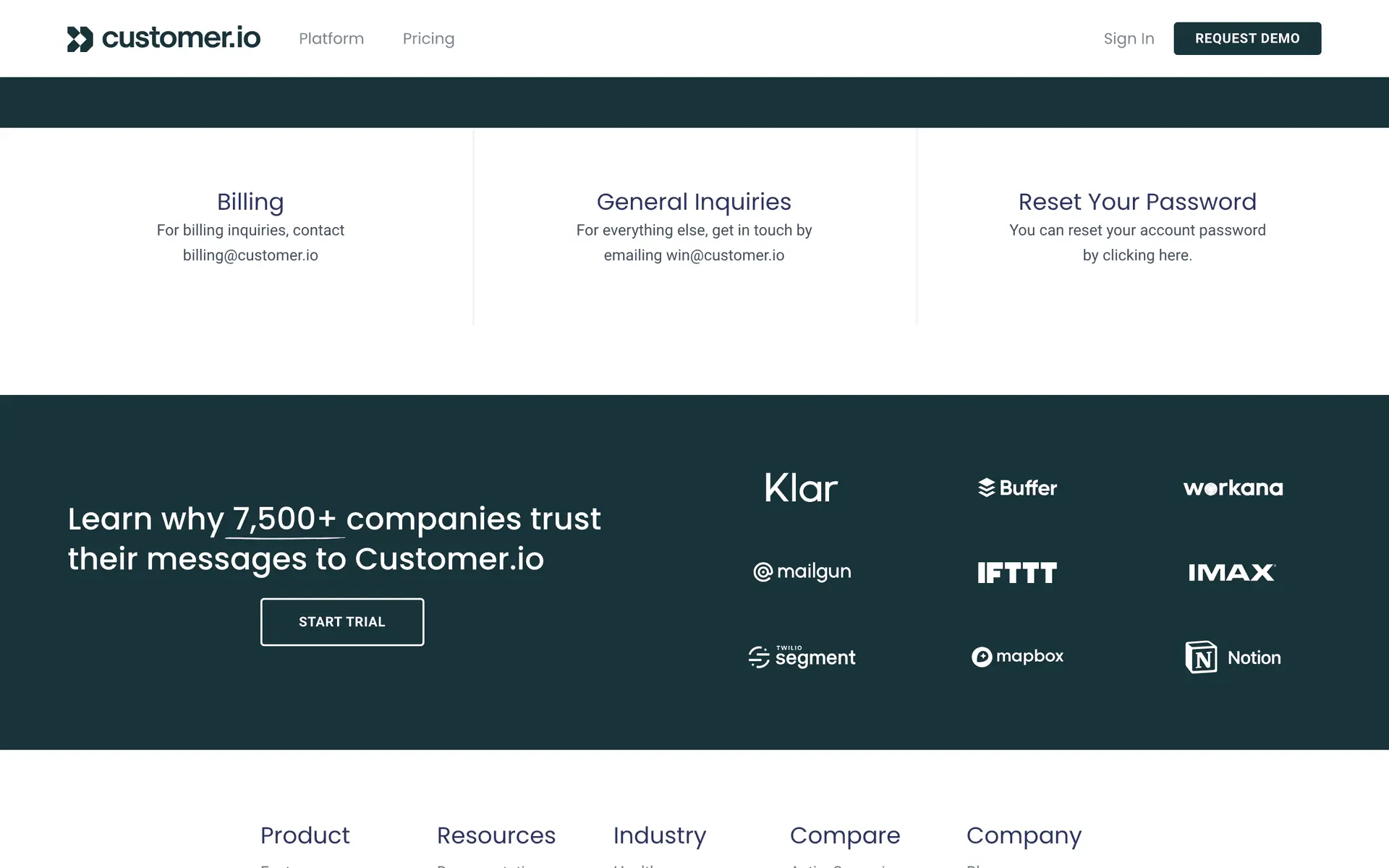The height and width of the screenshot is (868, 1389).
Task: Click the customer.io logo in header
Action: point(163,38)
